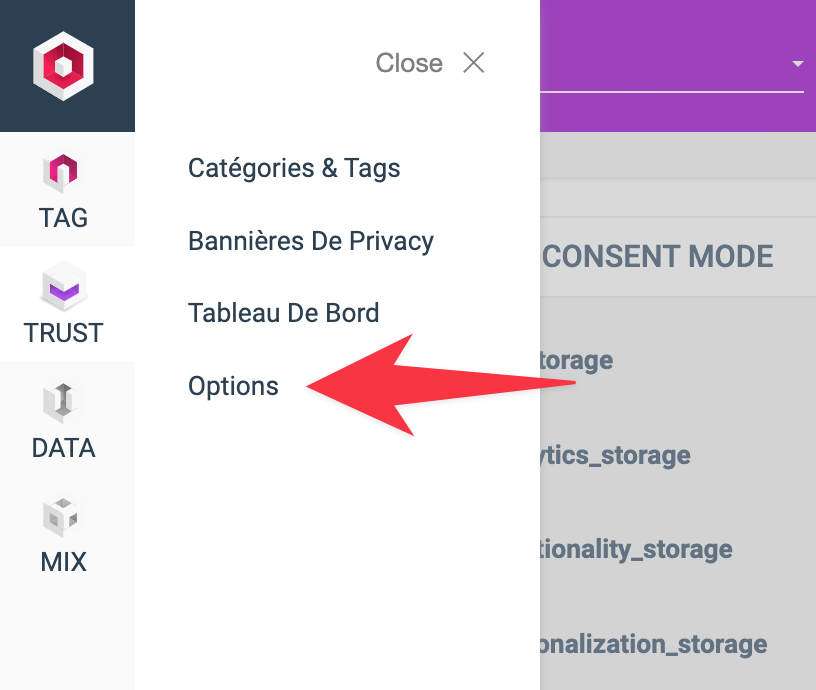The image size is (816, 690).
Task: Expand the dropdown arrow in purple header
Action: [x=797, y=64]
